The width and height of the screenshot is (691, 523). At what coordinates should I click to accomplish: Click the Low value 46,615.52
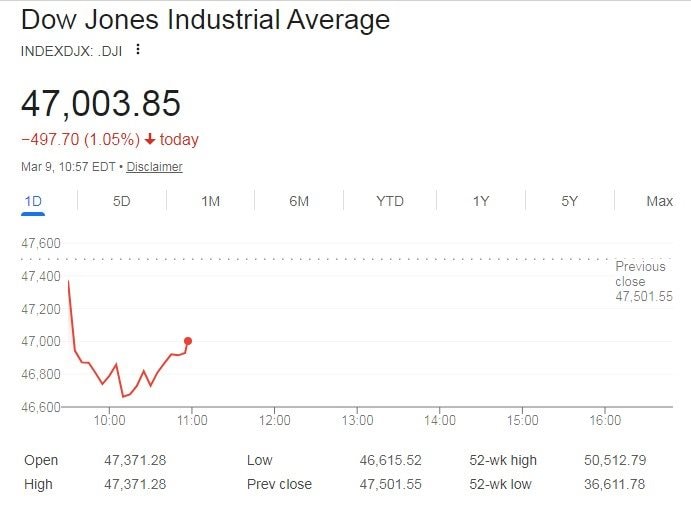[391, 460]
